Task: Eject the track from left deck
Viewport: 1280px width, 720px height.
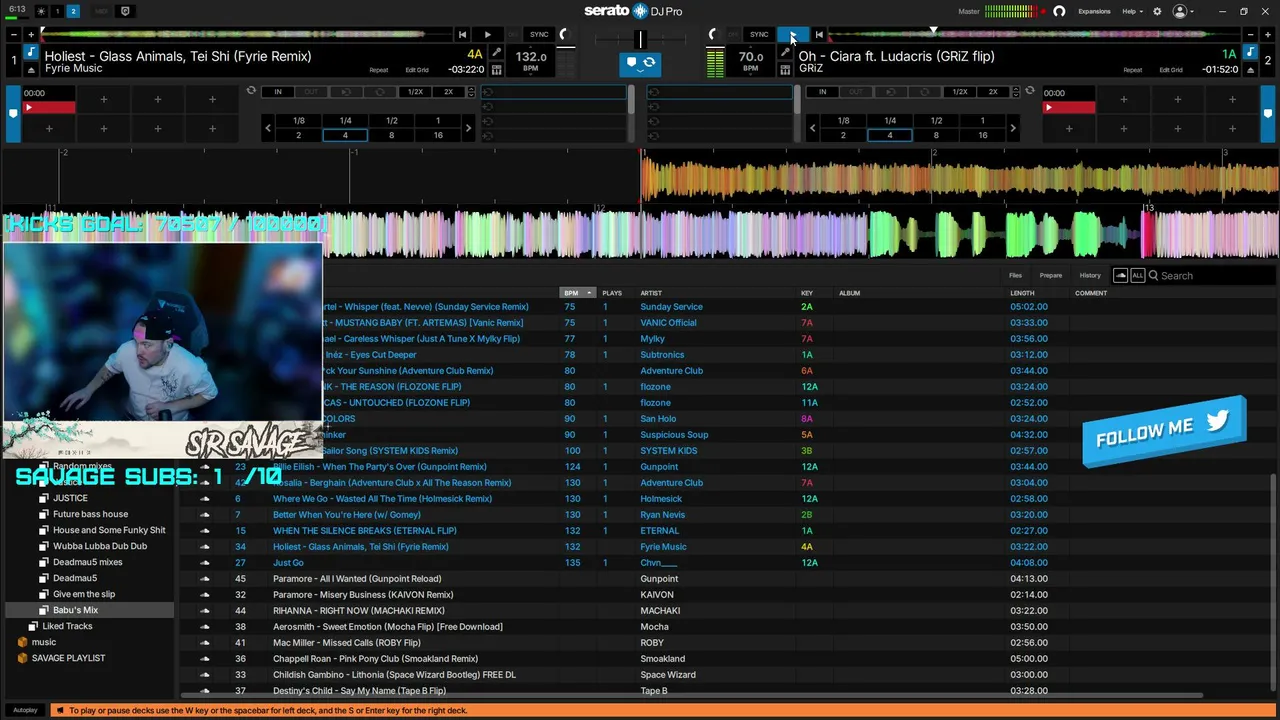Action: coord(31,70)
